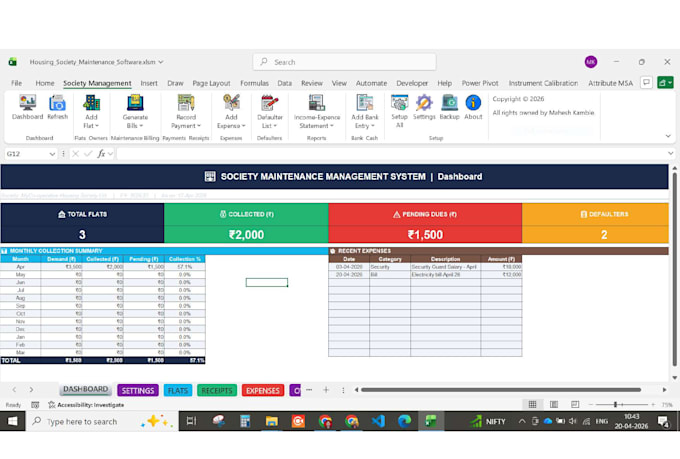The image size is (680, 459).
Task: Click Generate Bills icon
Action: 135,112
